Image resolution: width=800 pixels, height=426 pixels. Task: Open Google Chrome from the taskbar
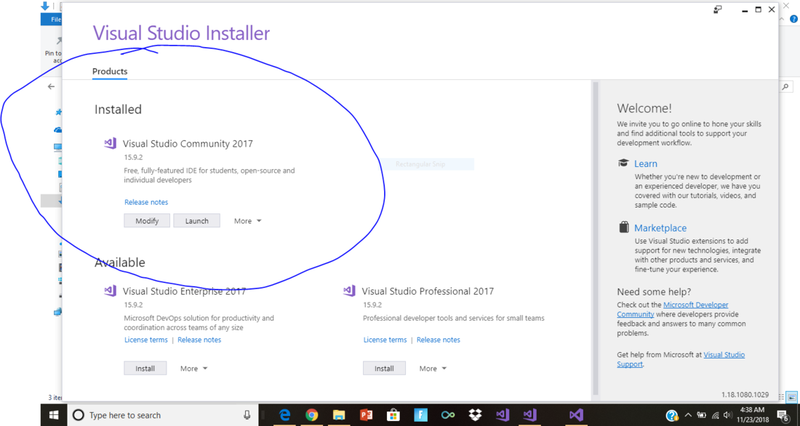tap(312, 415)
